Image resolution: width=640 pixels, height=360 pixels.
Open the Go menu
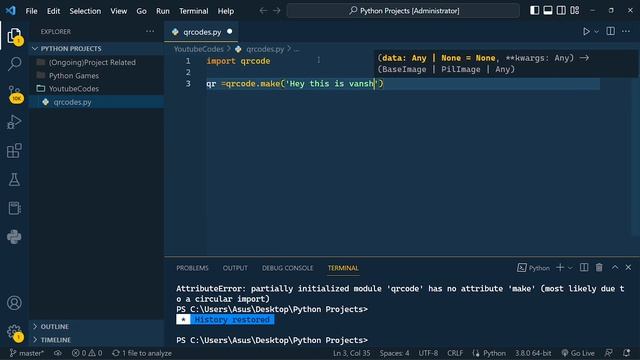(141, 11)
